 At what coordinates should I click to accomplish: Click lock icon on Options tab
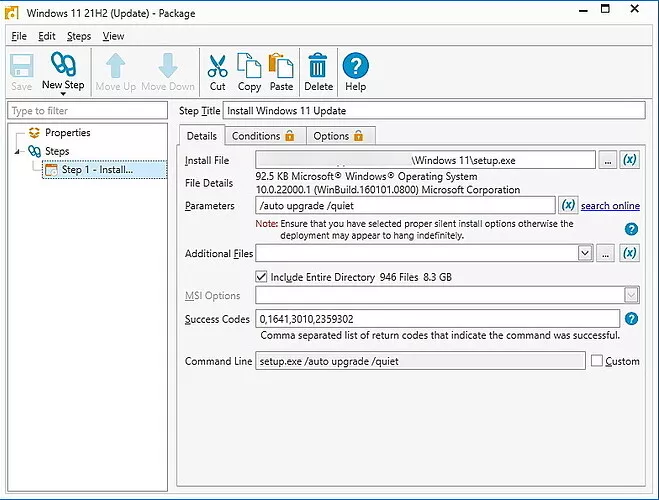[358, 135]
